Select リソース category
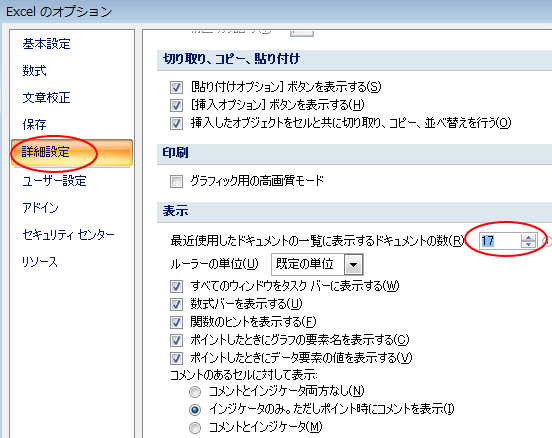This screenshot has height=438, width=552. [39, 262]
